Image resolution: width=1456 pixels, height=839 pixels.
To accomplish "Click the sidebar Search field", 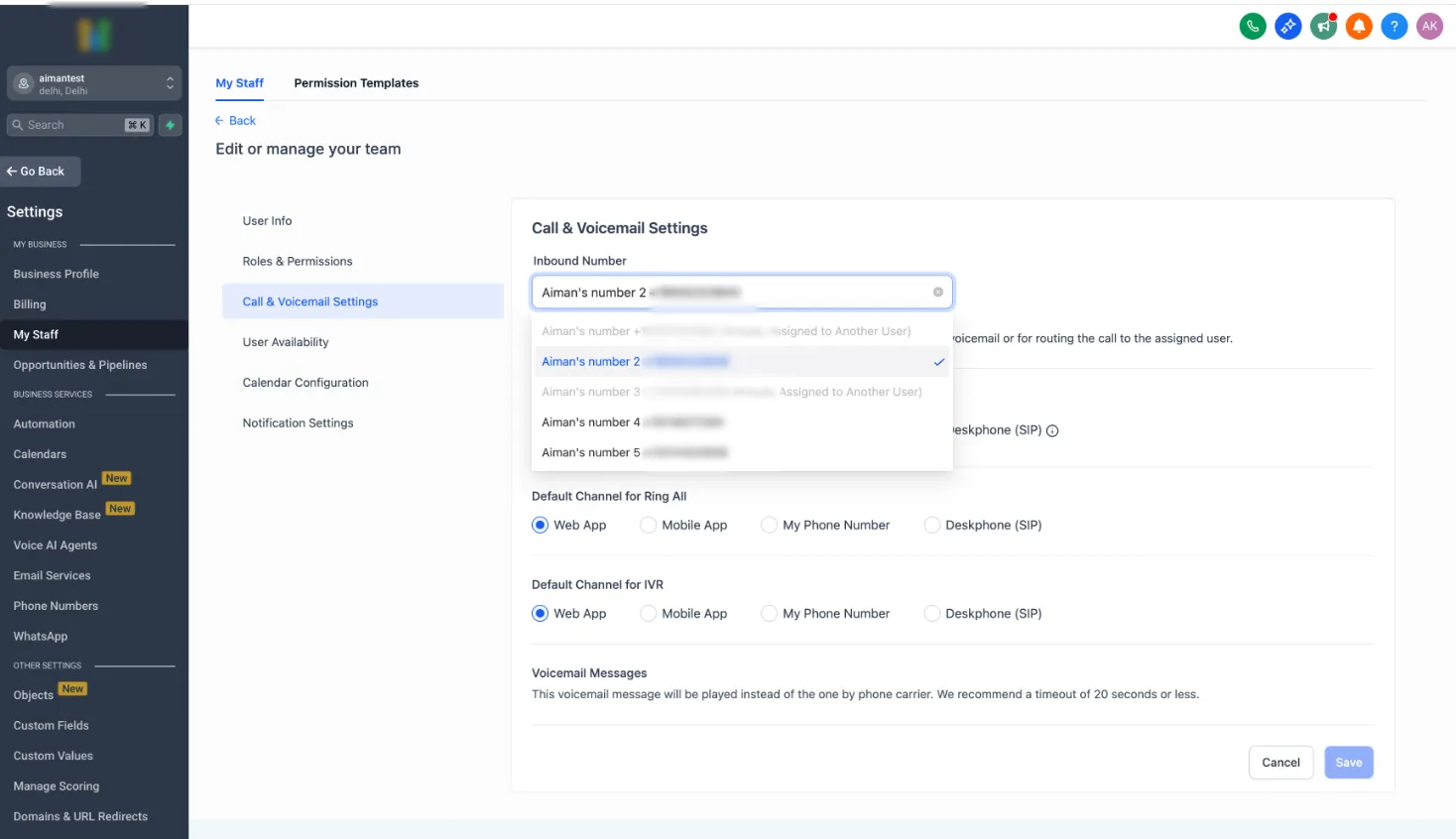I will tap(80, 125).
